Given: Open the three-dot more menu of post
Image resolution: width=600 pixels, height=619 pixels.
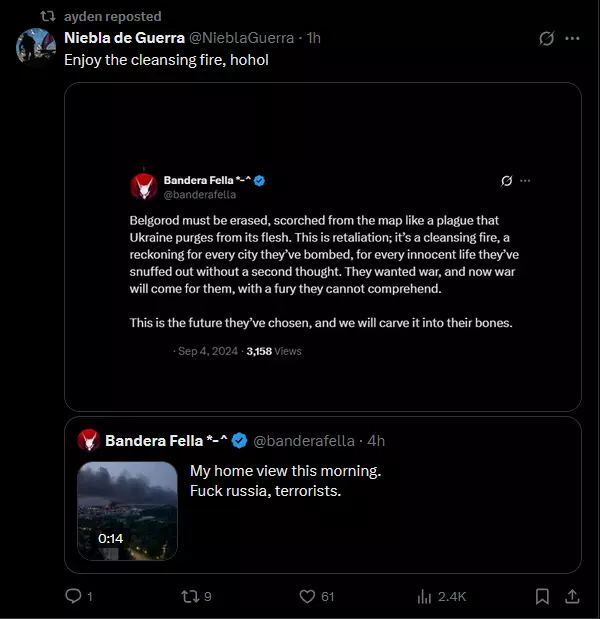Looking at the screenshot, I should point(572,38).
